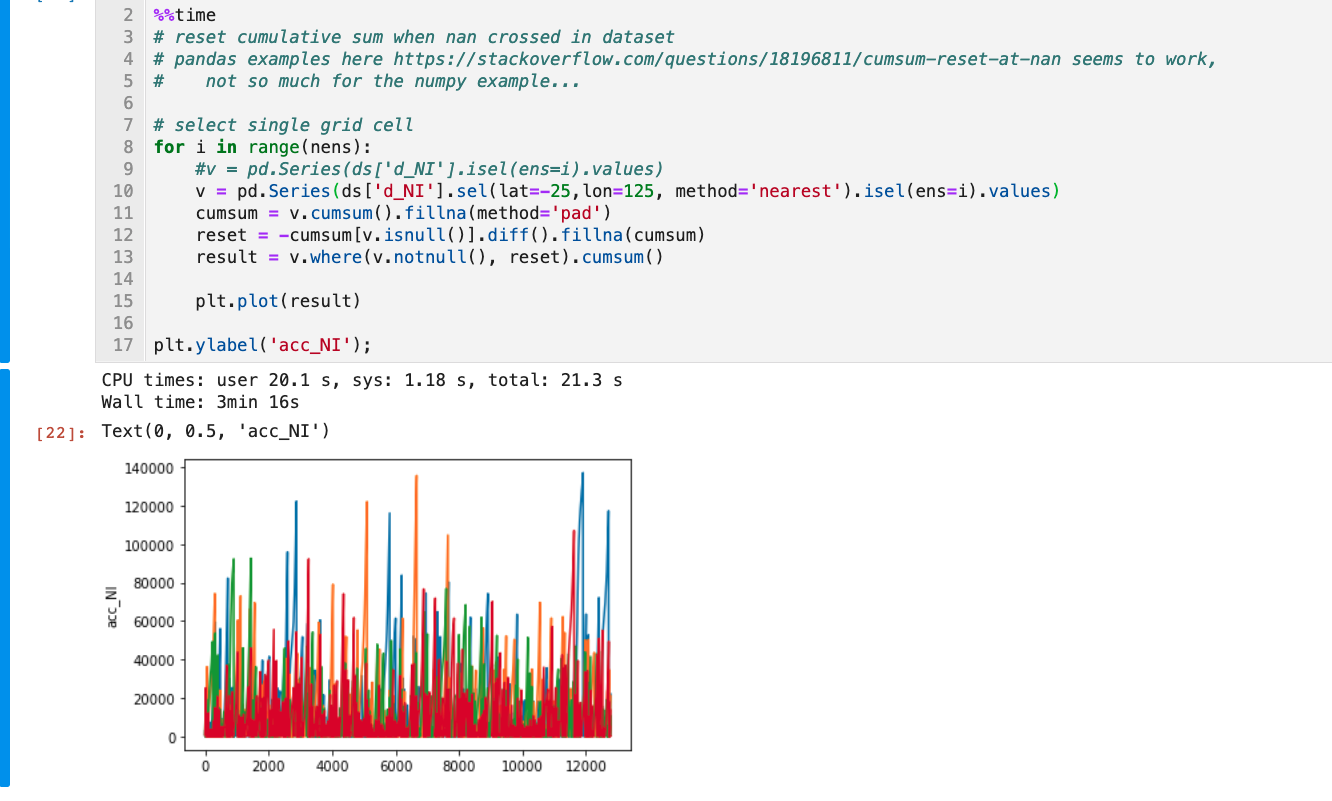Click the '# select single grid cell' comment
The image size is (1332, 801).
tap(283, 125)
